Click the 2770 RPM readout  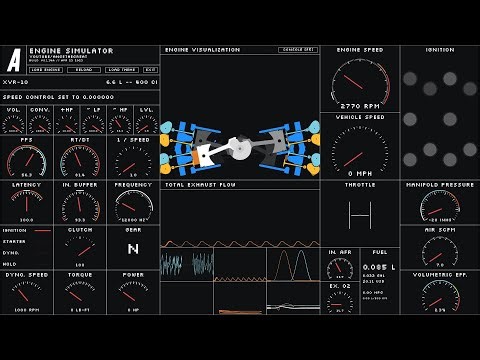pyautogui.click(x=360, y=106)
